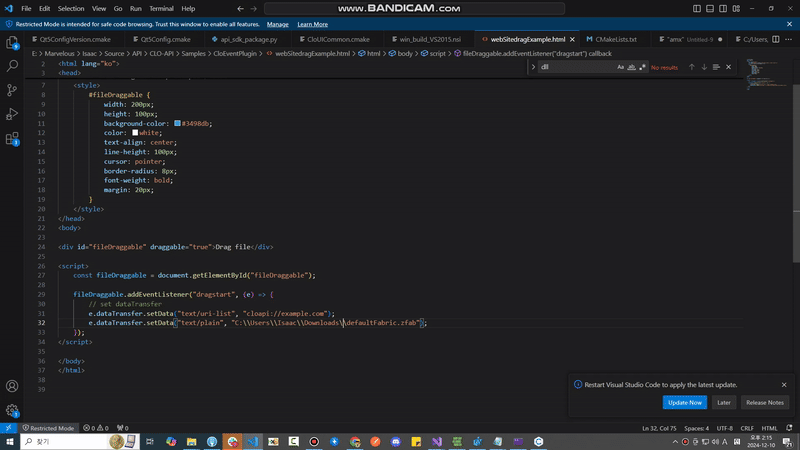Toggle the bottom Panel visibility
Screen dimensions: 800x450
coord(710,9)
